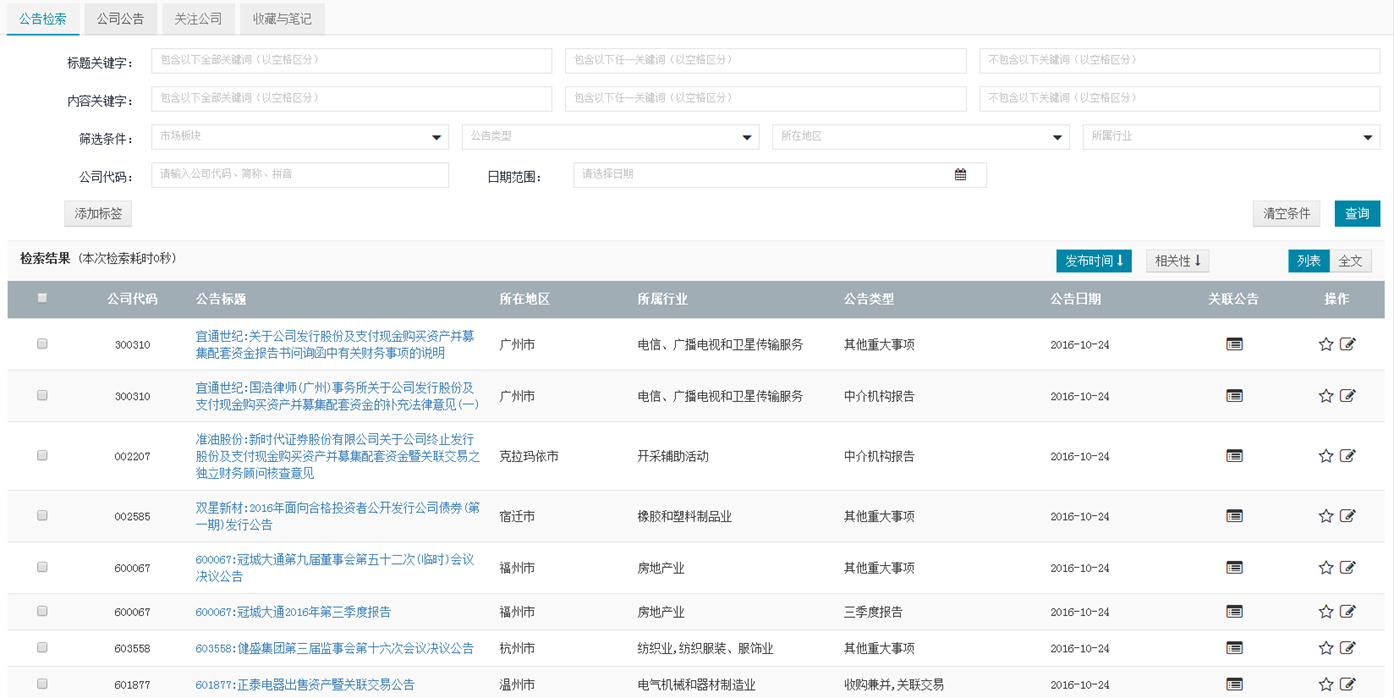Favorite the 002207 准油股份 announcement

pyautogui.click(x=1326, y=456)
